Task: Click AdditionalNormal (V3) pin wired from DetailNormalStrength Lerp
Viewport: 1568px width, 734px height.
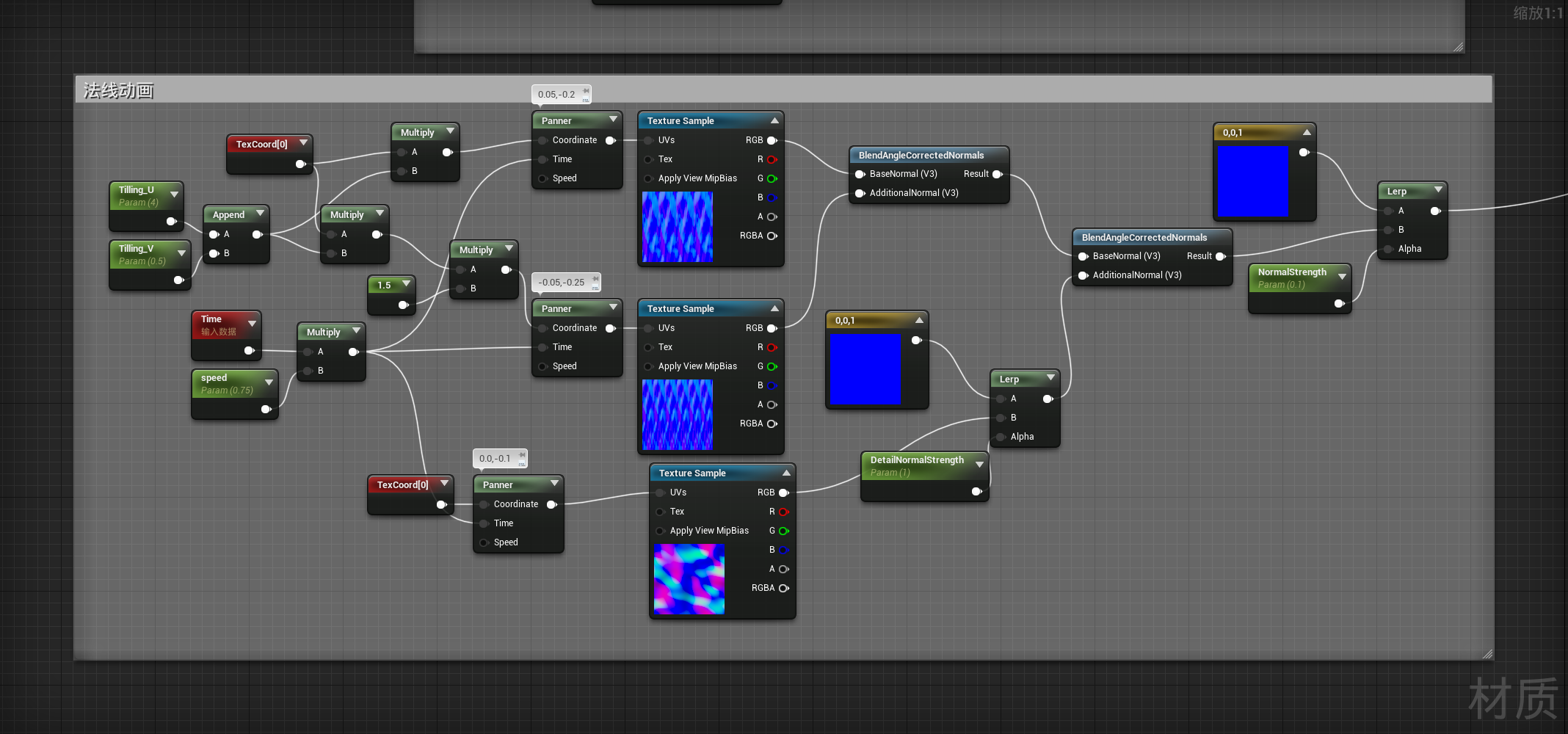Action: 1084,275
